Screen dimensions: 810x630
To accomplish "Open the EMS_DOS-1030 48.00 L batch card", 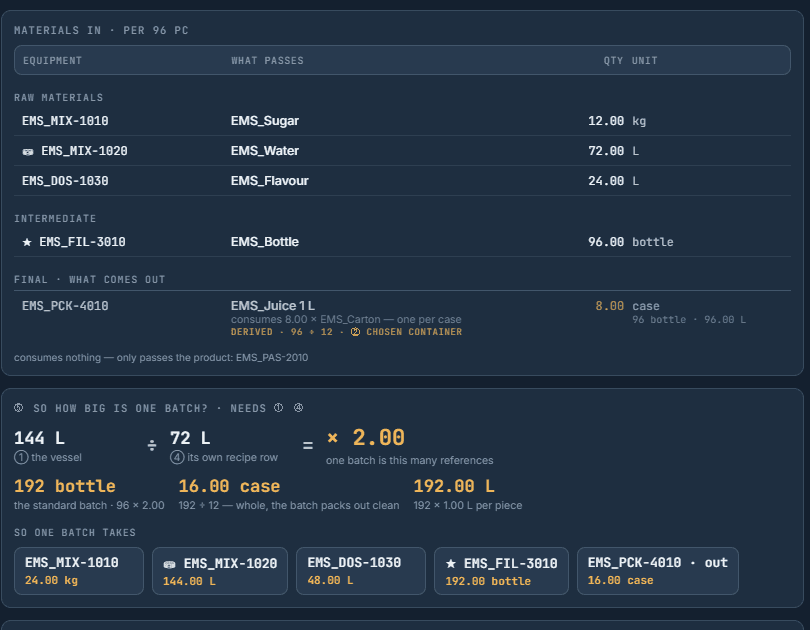I will [361, 571].
